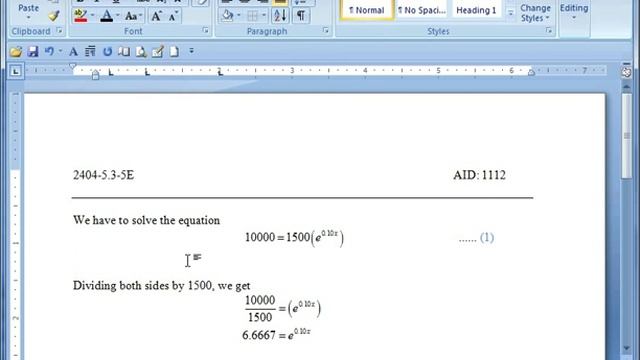Screen dimensions: 640x360
Task: Expand the Borders dropdown arrow
Action: [264, 16]
